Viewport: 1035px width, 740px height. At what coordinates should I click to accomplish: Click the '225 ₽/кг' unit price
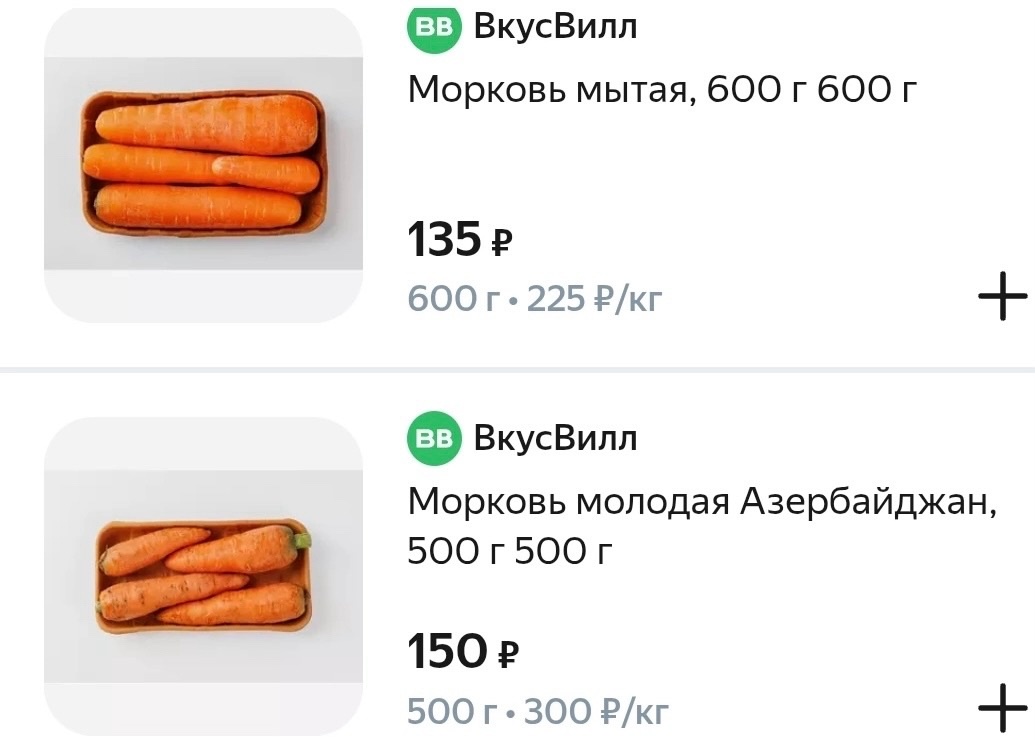tap(595, 298)
